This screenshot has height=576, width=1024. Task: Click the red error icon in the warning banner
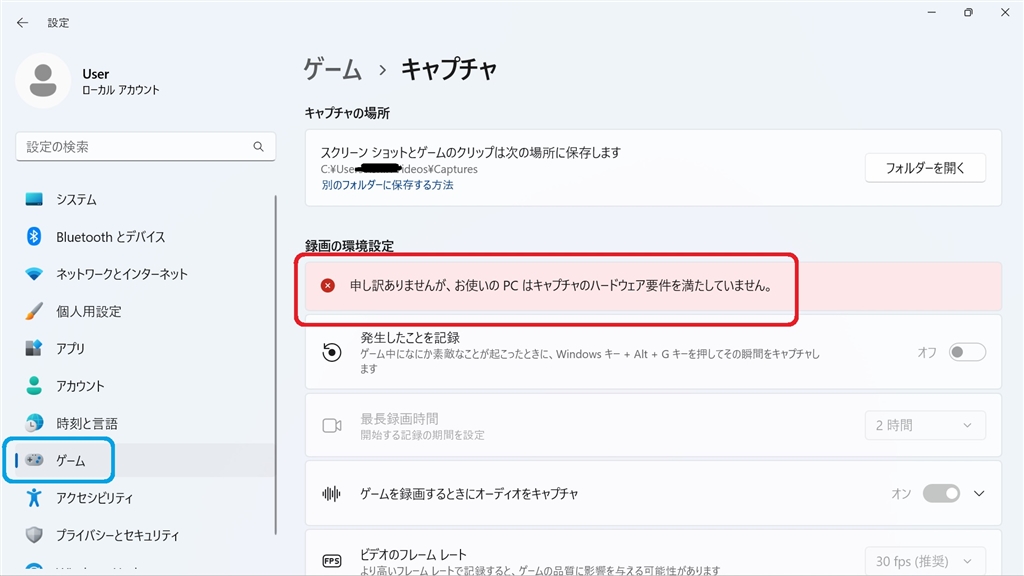click(x=328, y=285)
